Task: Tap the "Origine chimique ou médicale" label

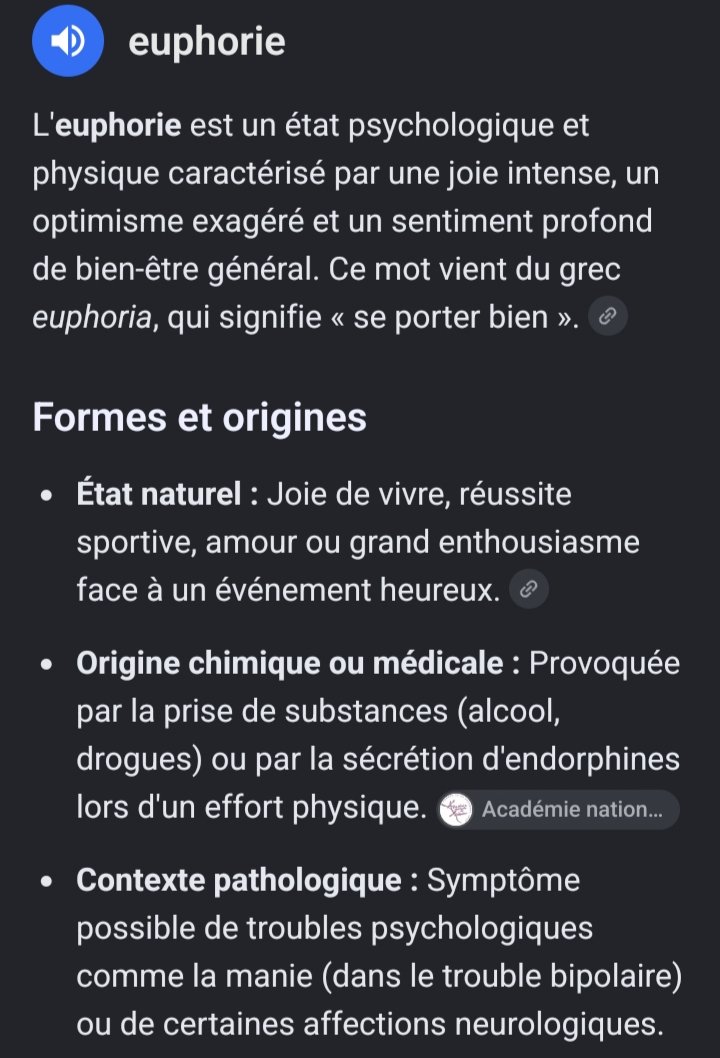Action: pyautogui.click(x=290, y=663)
